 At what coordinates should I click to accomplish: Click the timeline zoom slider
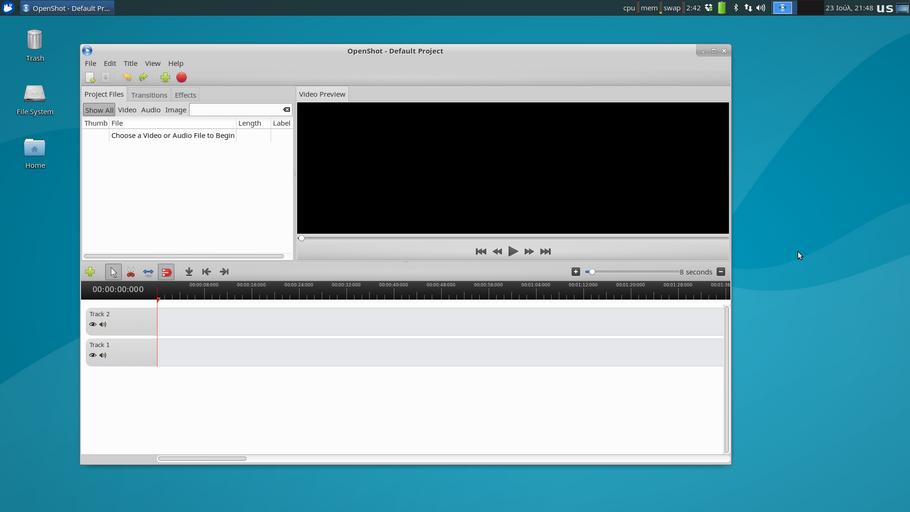click(633, 272)
